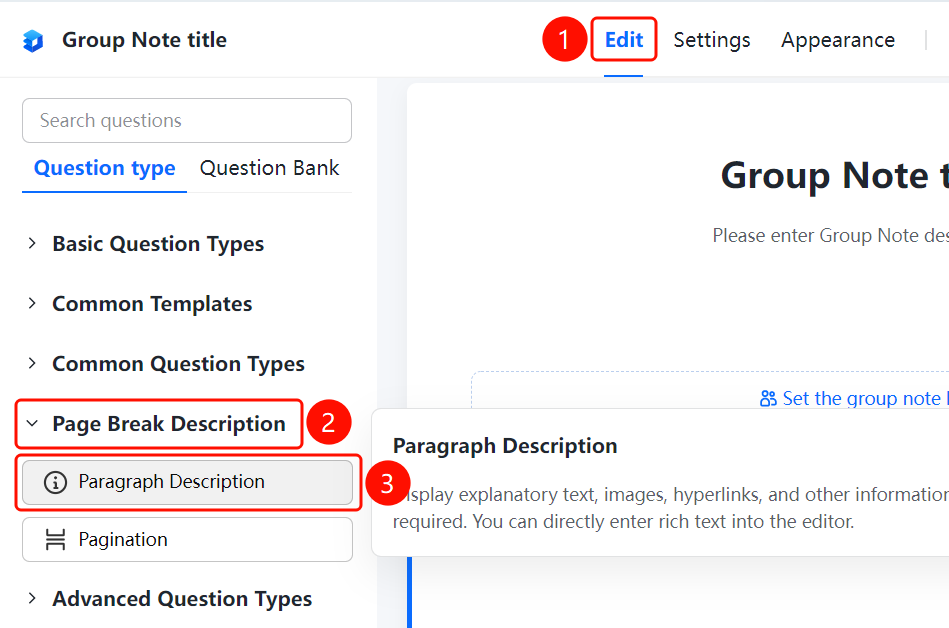Select the Question type tab

coord(105,168)
